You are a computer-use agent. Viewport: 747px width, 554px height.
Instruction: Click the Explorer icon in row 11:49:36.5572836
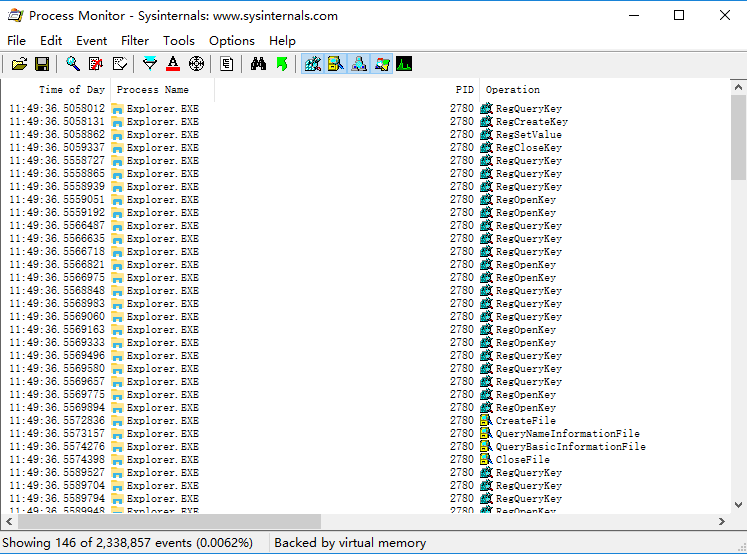tap(117, 421)
